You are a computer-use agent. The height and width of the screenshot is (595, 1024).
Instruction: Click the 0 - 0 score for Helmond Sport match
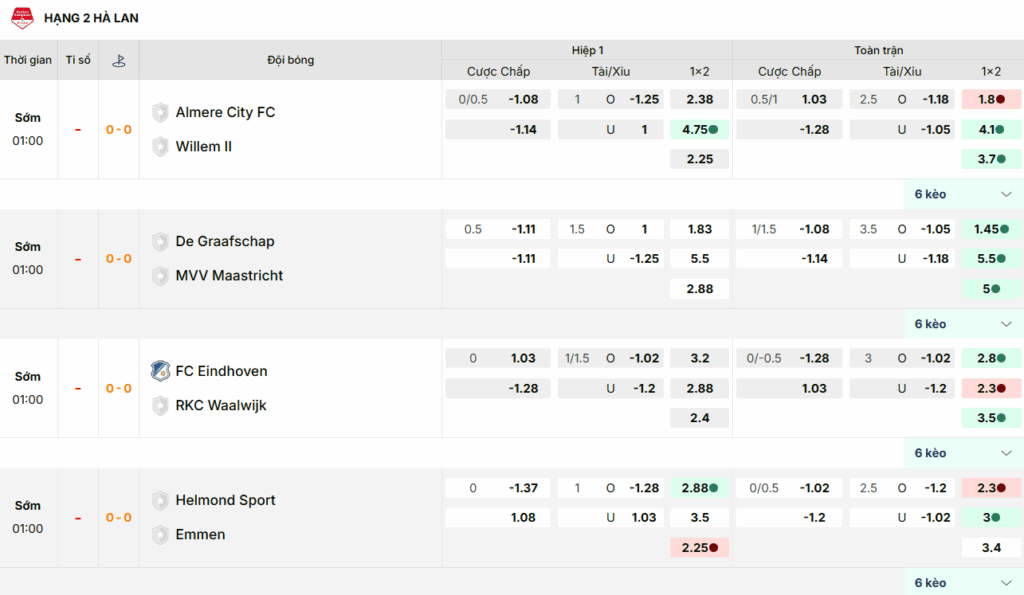[119, 517]
